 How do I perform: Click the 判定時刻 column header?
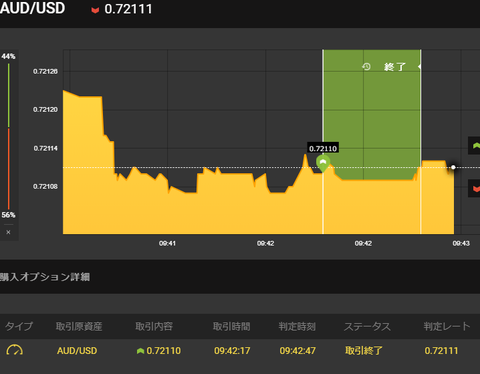tap(297, 326)
